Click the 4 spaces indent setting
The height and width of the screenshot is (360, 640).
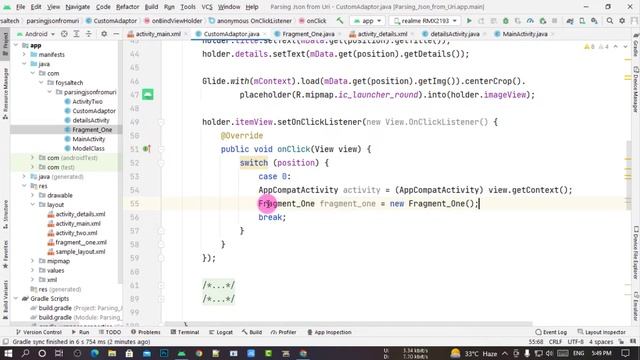coord(601,342)
